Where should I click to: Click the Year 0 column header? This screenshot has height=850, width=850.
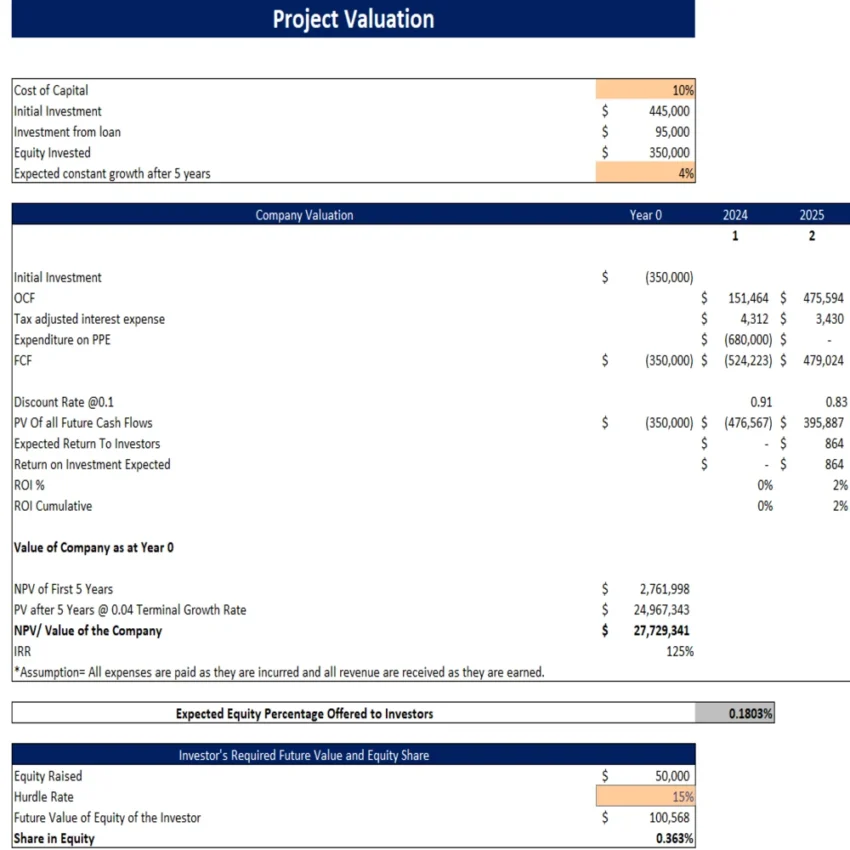coord(645,214)
